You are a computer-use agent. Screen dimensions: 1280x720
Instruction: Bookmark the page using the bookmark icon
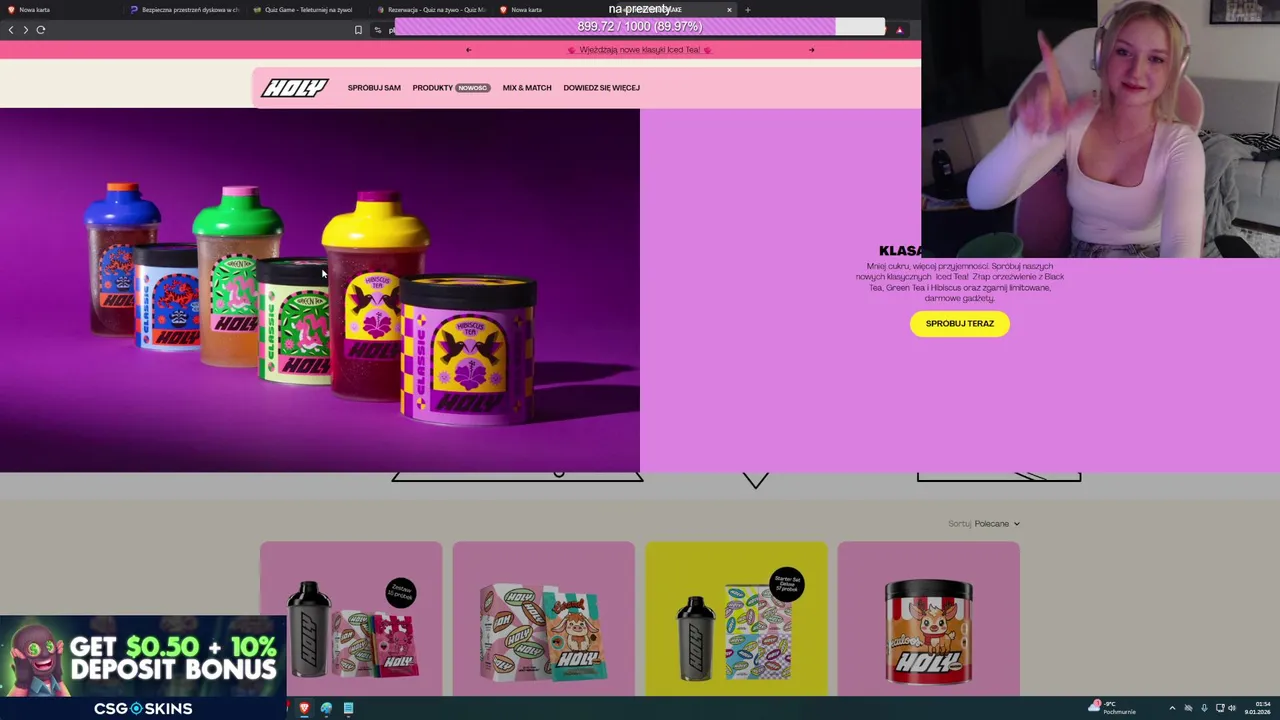coord(358,30)
